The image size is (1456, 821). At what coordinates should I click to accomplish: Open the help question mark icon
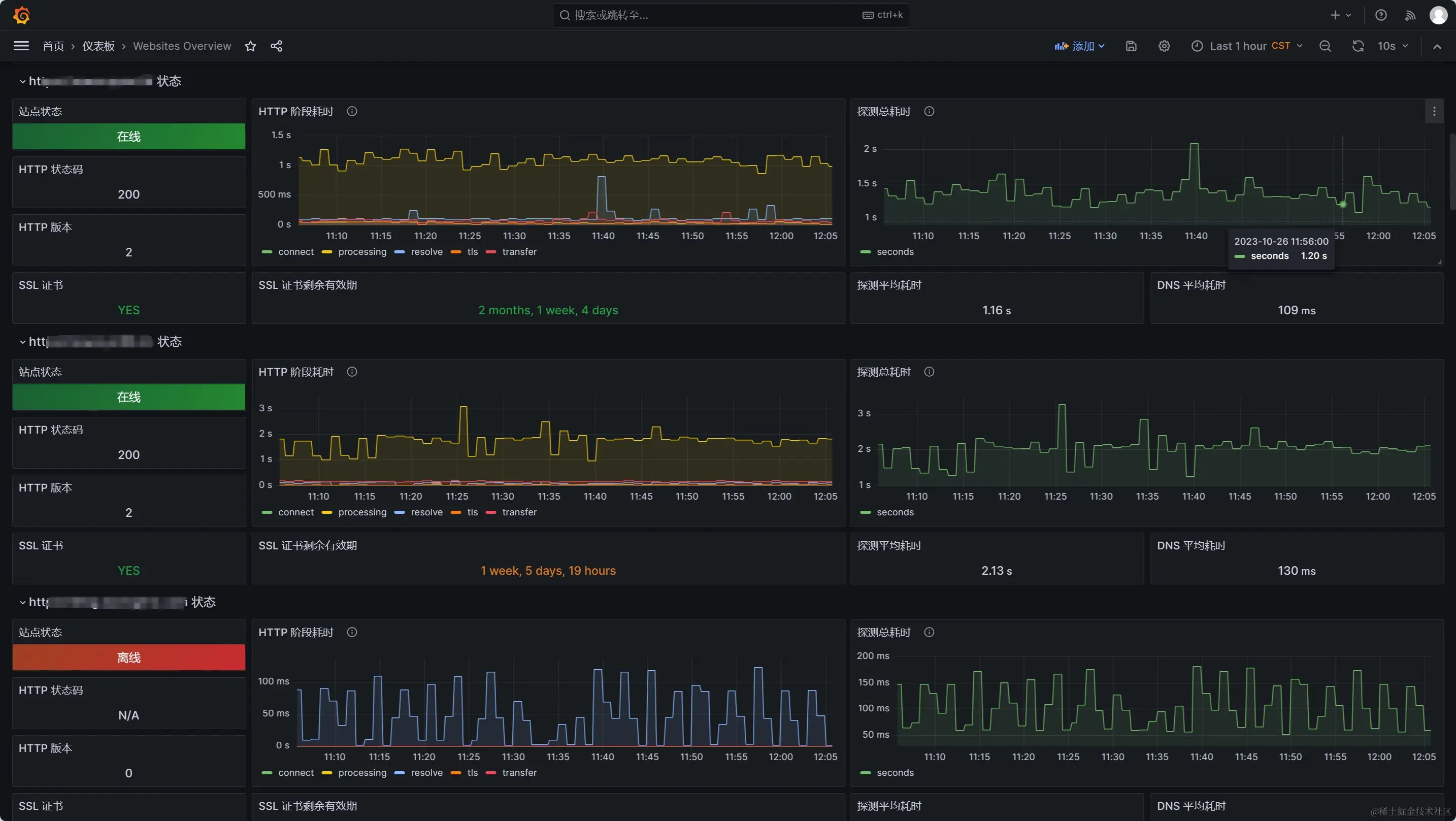click(x=1381, y=15)
